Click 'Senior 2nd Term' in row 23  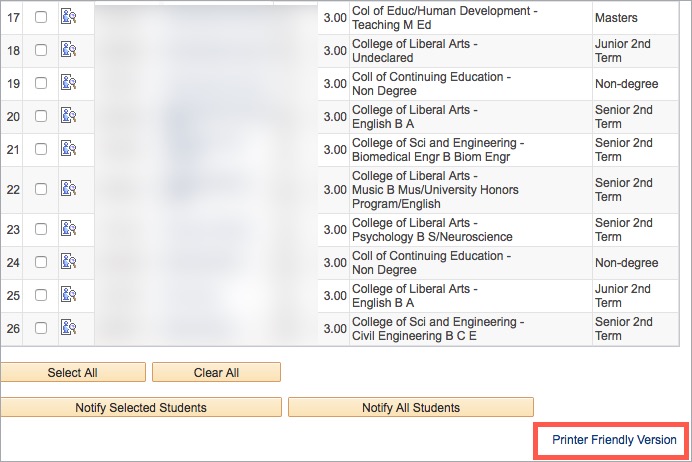(x=624, y=229)
